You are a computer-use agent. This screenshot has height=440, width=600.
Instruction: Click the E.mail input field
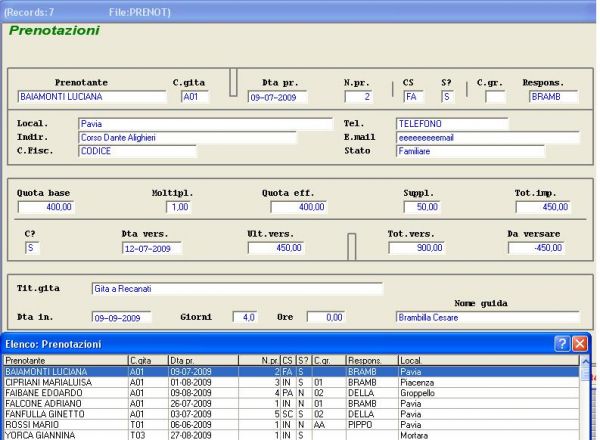[x=488, y=138]
